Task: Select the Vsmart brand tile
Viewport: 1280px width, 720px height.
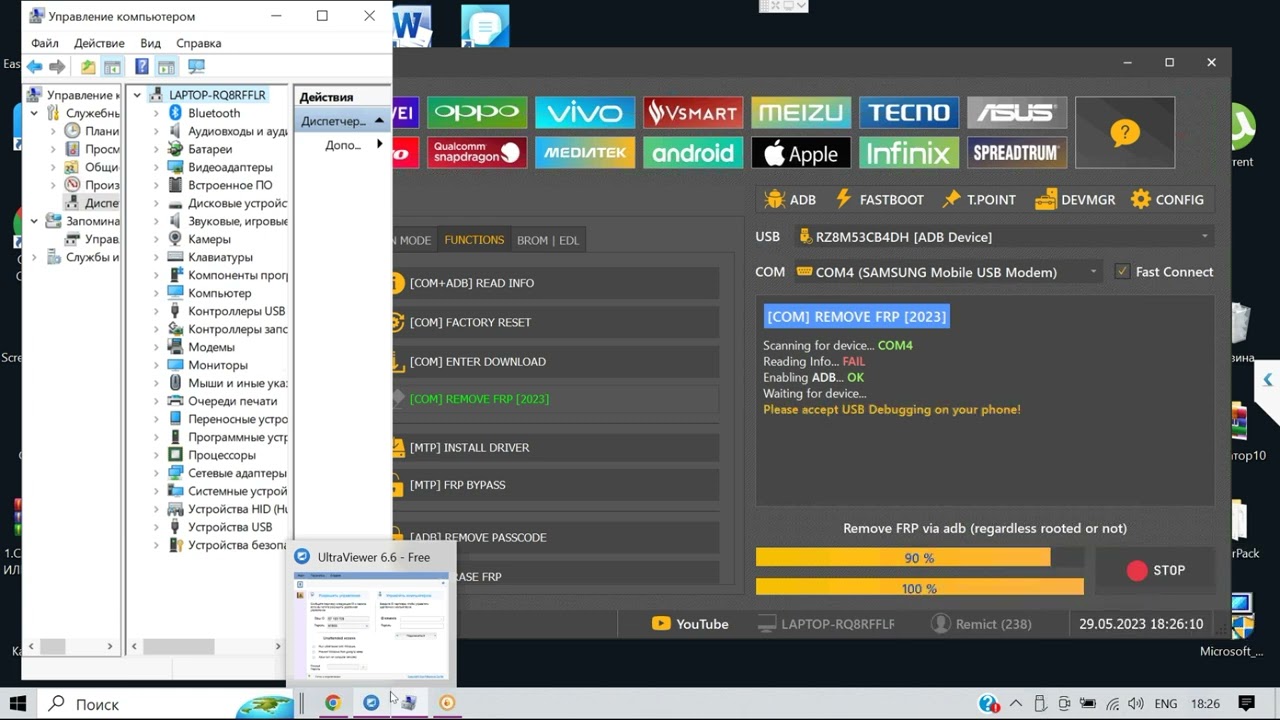Action: coord(693,112)
